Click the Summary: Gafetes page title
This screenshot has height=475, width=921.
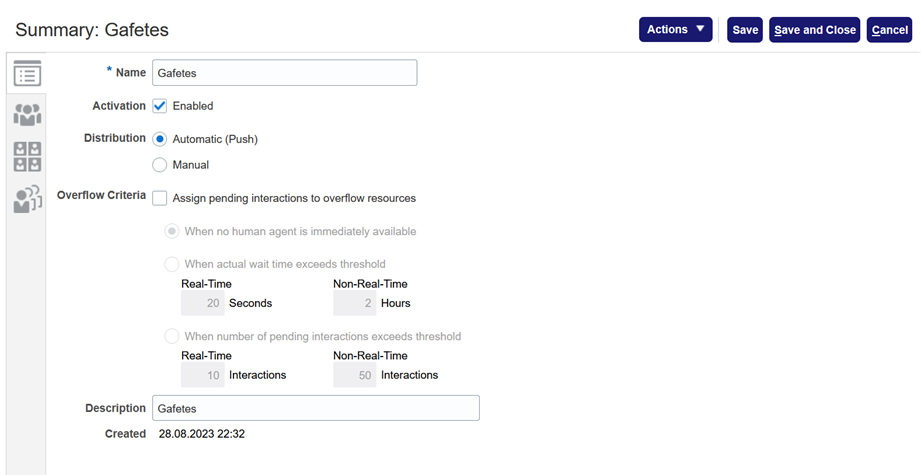click(92, 30)
